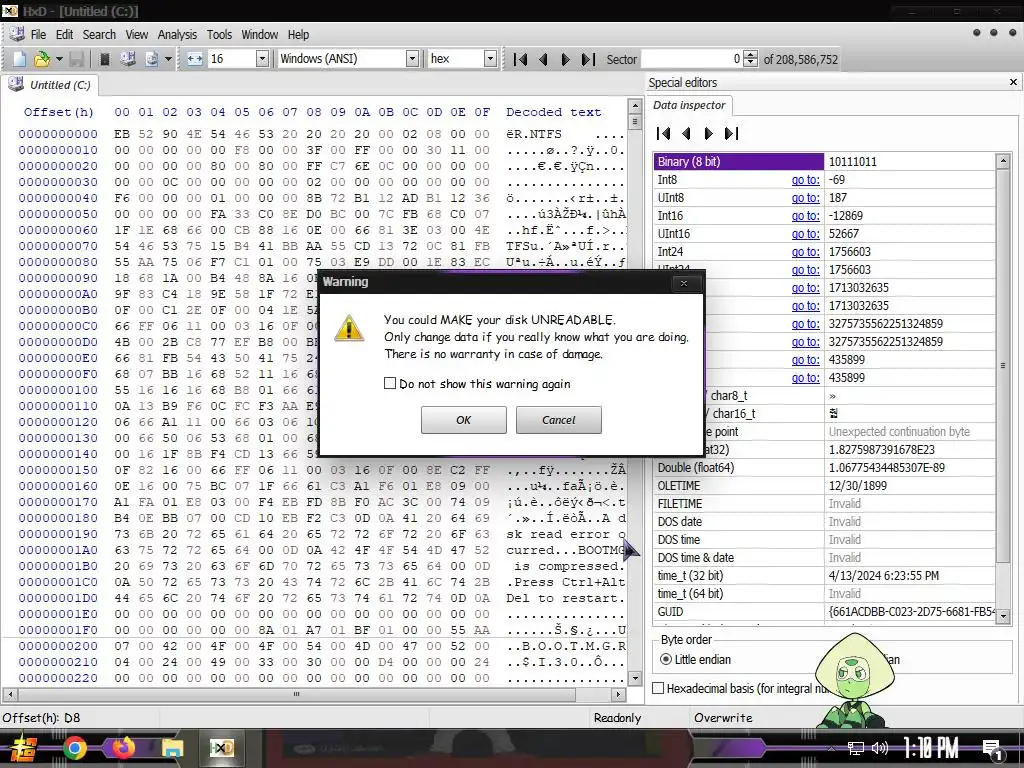Click the New file toolbar icon
The height and width of the screenshot is (768, 1024).
point(20,59)
